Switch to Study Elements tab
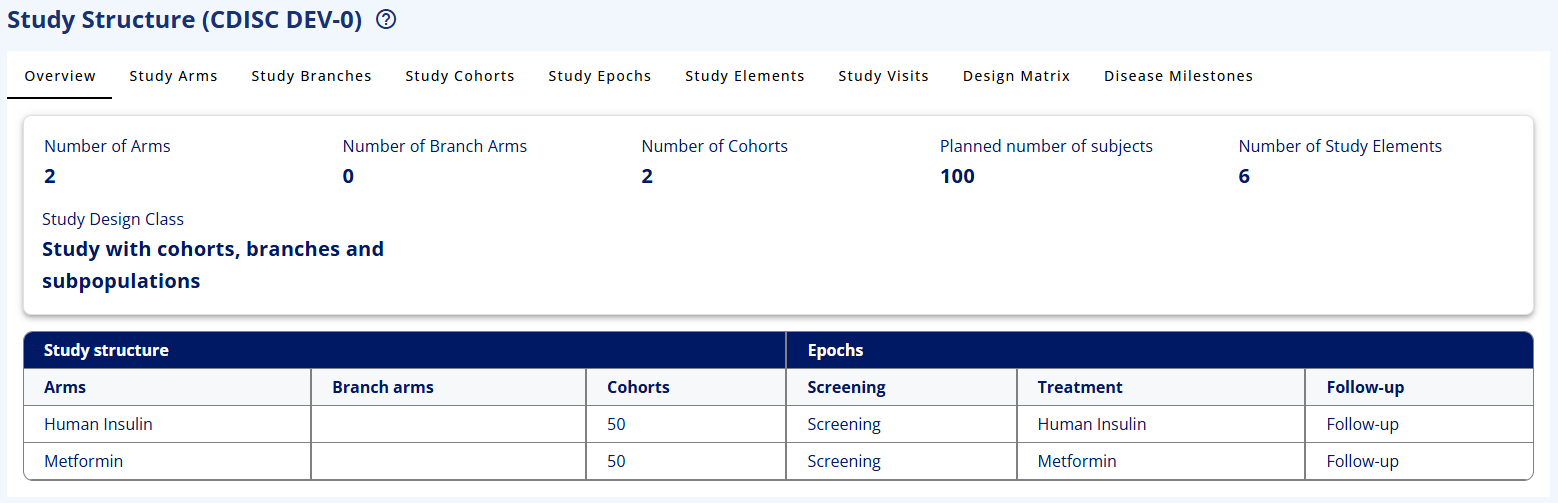 pos(745,76)
